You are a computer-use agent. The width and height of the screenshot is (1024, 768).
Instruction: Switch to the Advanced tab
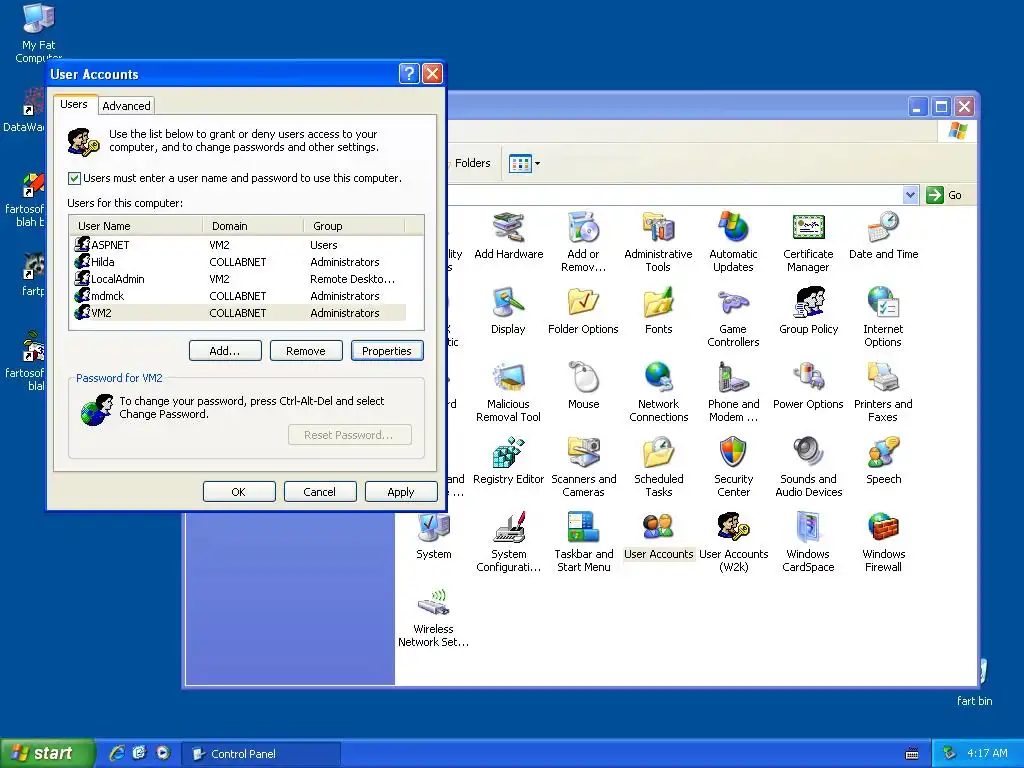[126, 106]
